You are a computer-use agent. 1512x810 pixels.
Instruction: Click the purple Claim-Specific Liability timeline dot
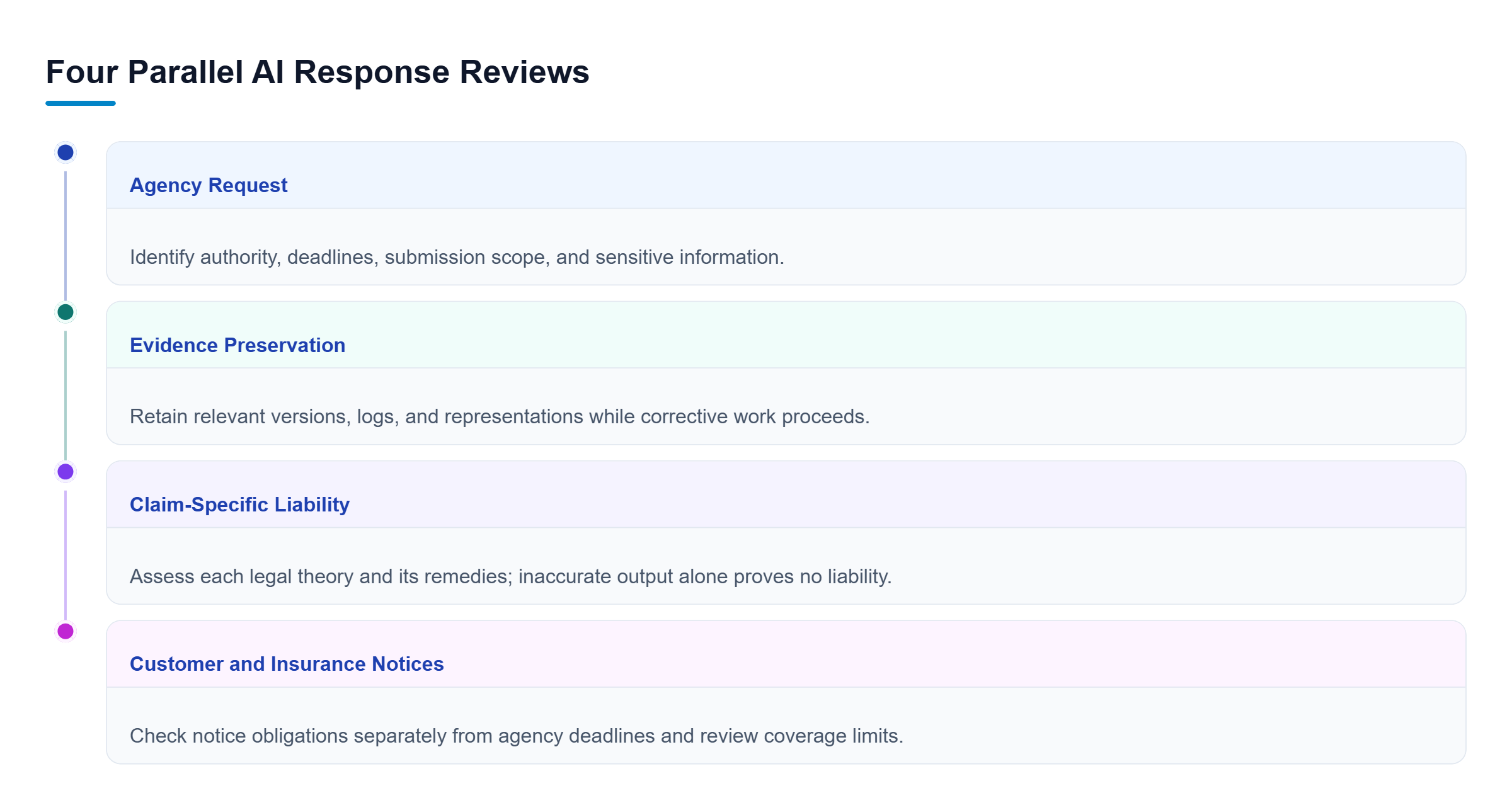click(66, 471)
